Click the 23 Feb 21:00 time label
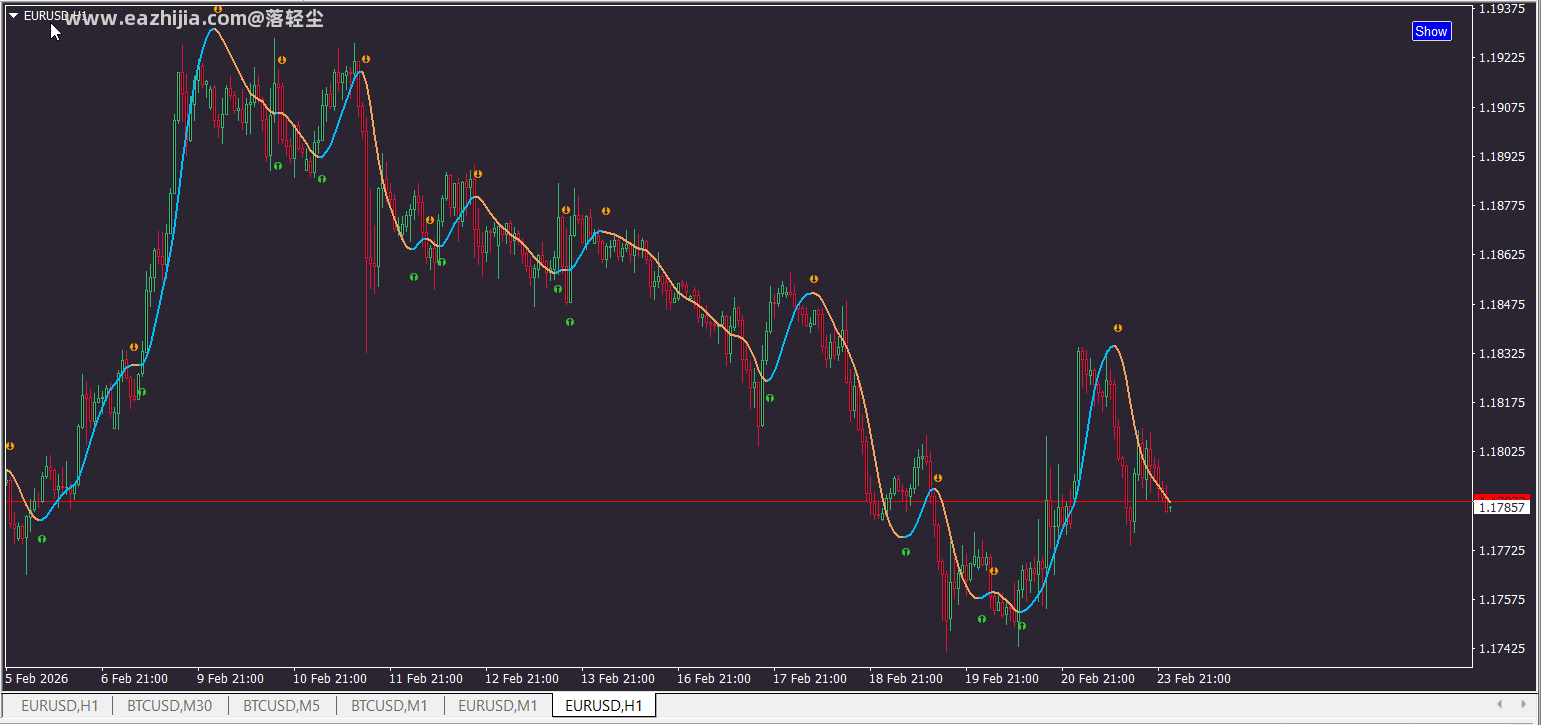The image size is (1541, 725). click(x=1194, y=678)
